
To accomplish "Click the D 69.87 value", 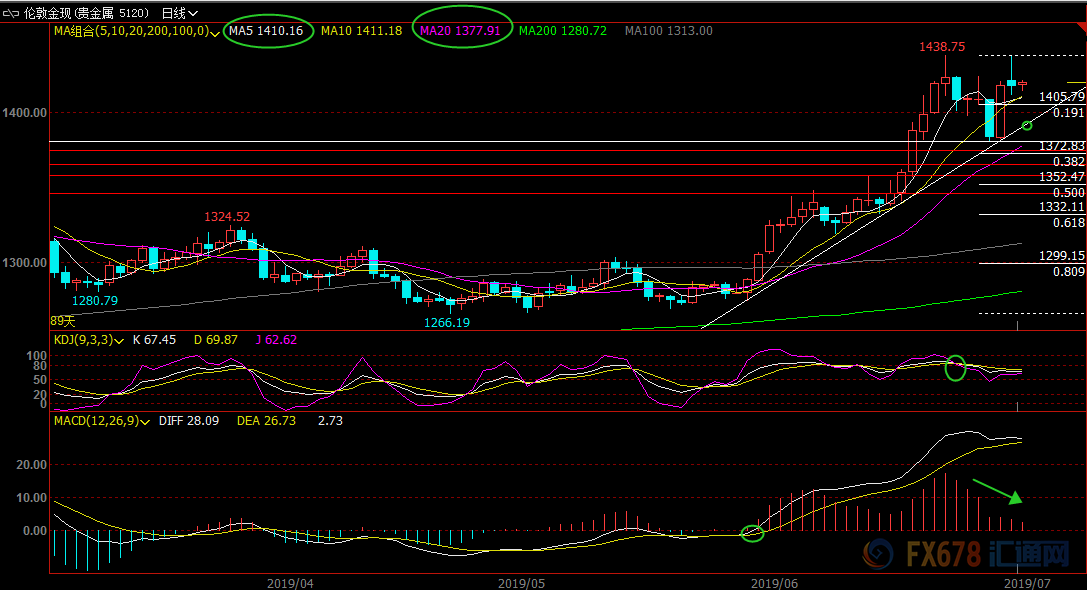I will coord(216,340).
